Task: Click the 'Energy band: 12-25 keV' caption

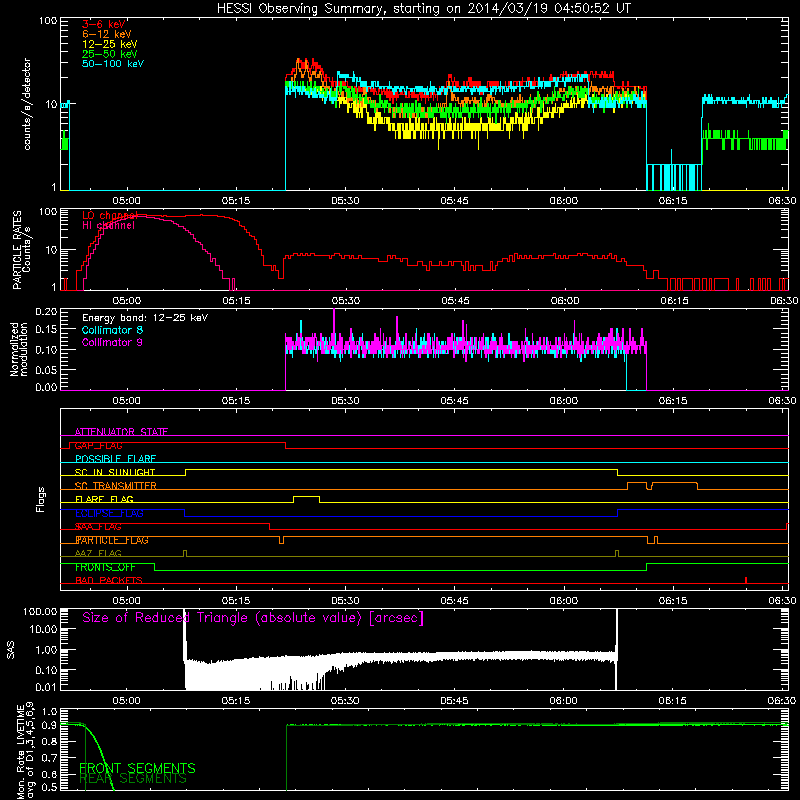Action: [145, 318]
